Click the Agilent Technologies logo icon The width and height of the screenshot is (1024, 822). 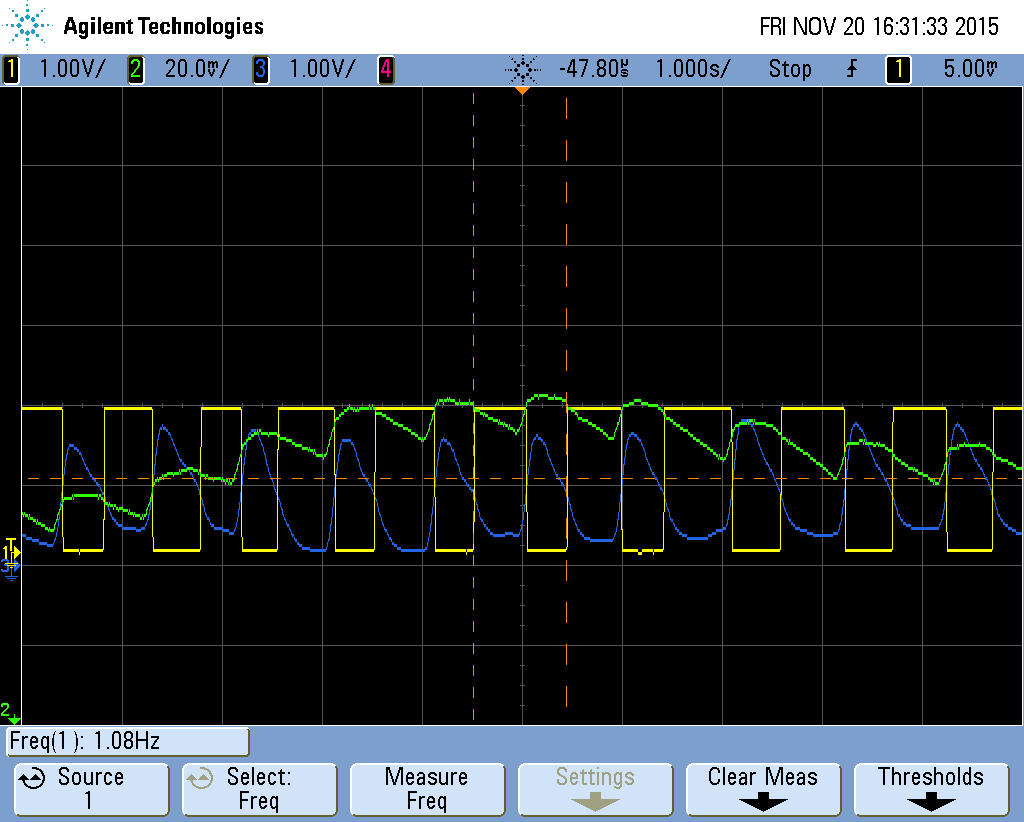(25, 25)
